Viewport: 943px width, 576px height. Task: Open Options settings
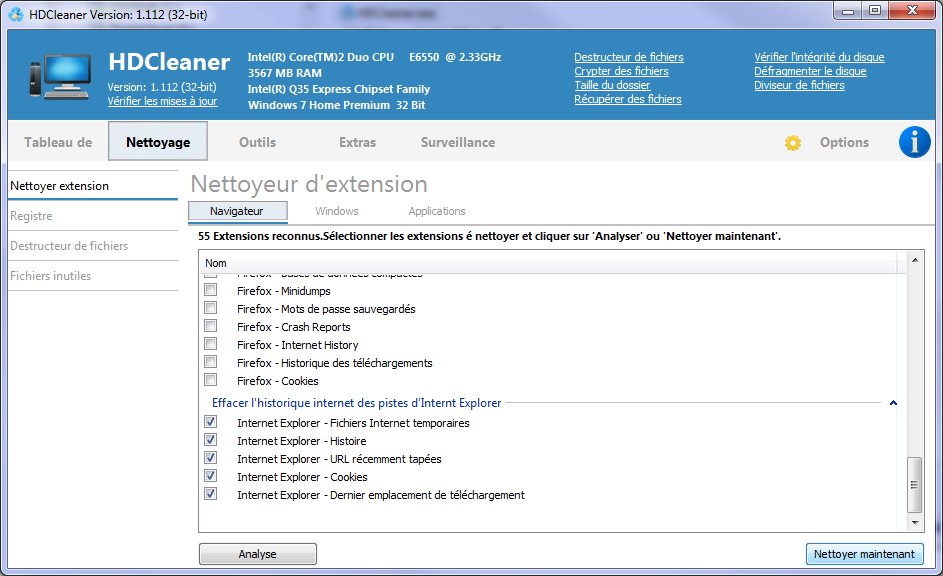pyautogui.click(x=844, y=142)
